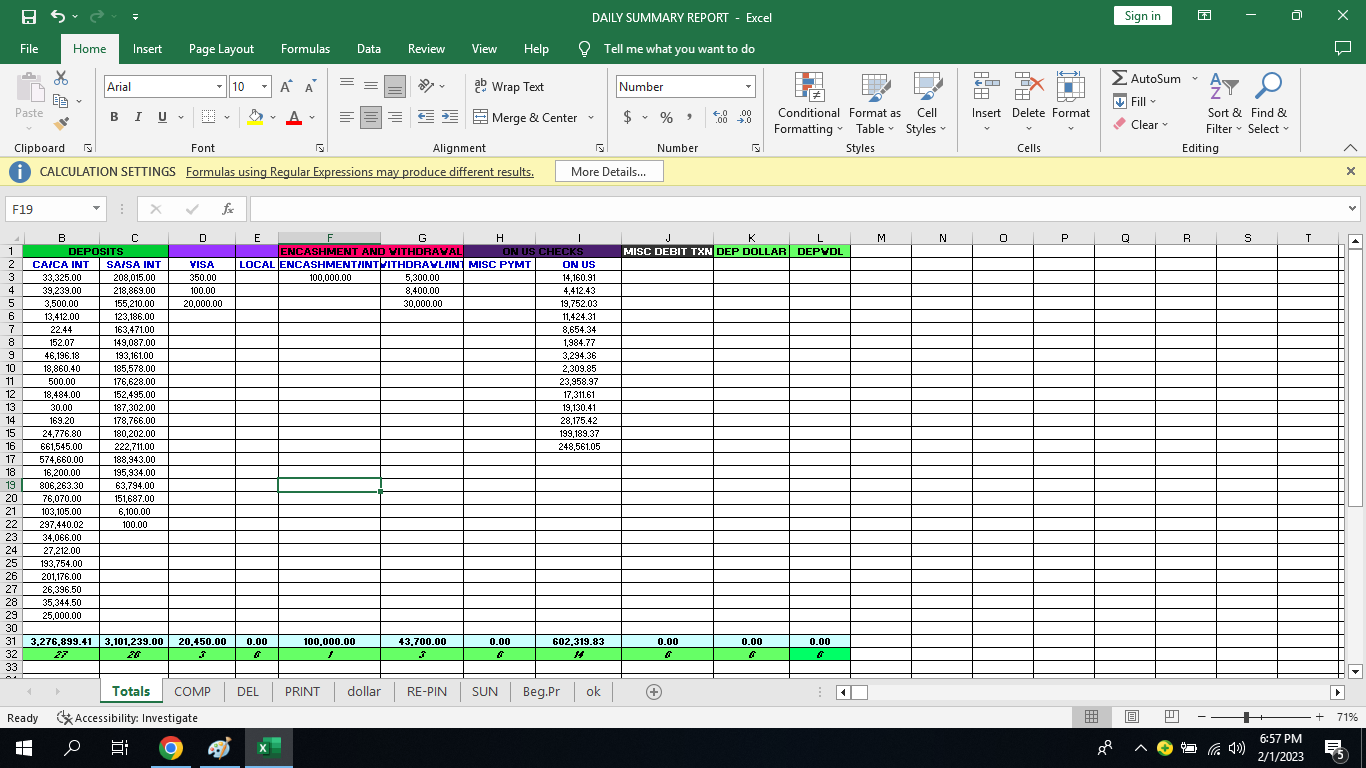Click the Sign in button
This screenshot has width=1366, height=768.
point(1142,16)
